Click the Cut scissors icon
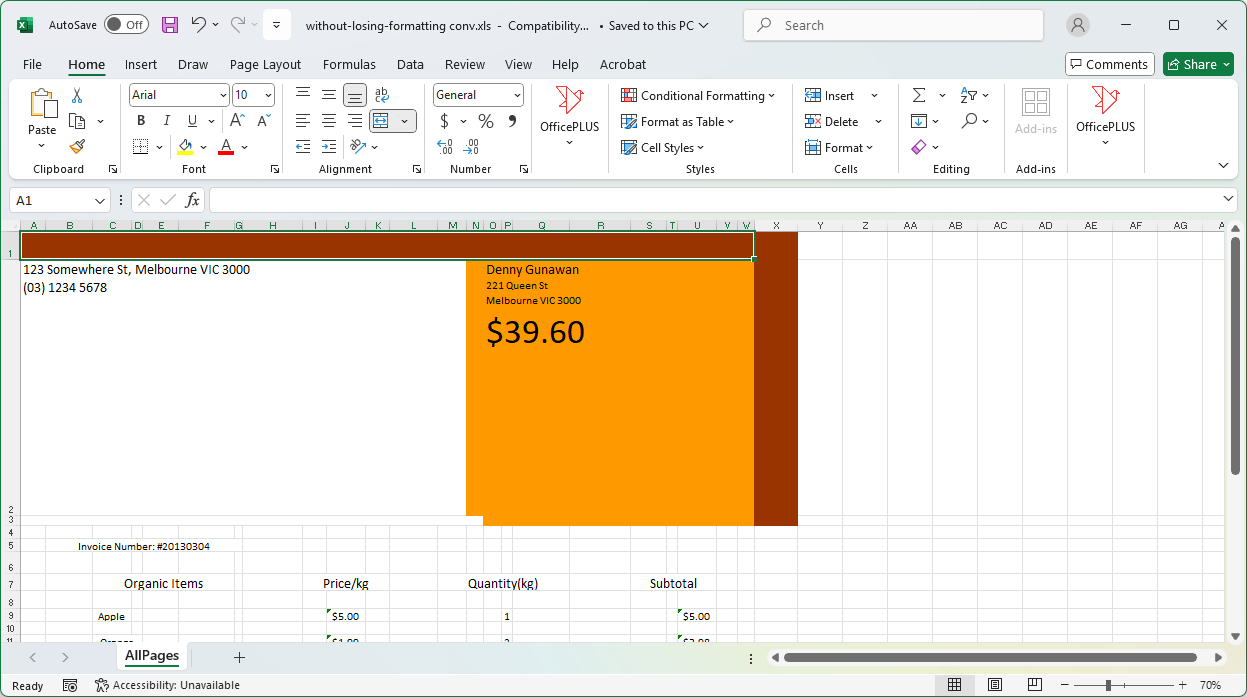The width and height of the screenshot is (1247, 697). [x=77, y=96]
